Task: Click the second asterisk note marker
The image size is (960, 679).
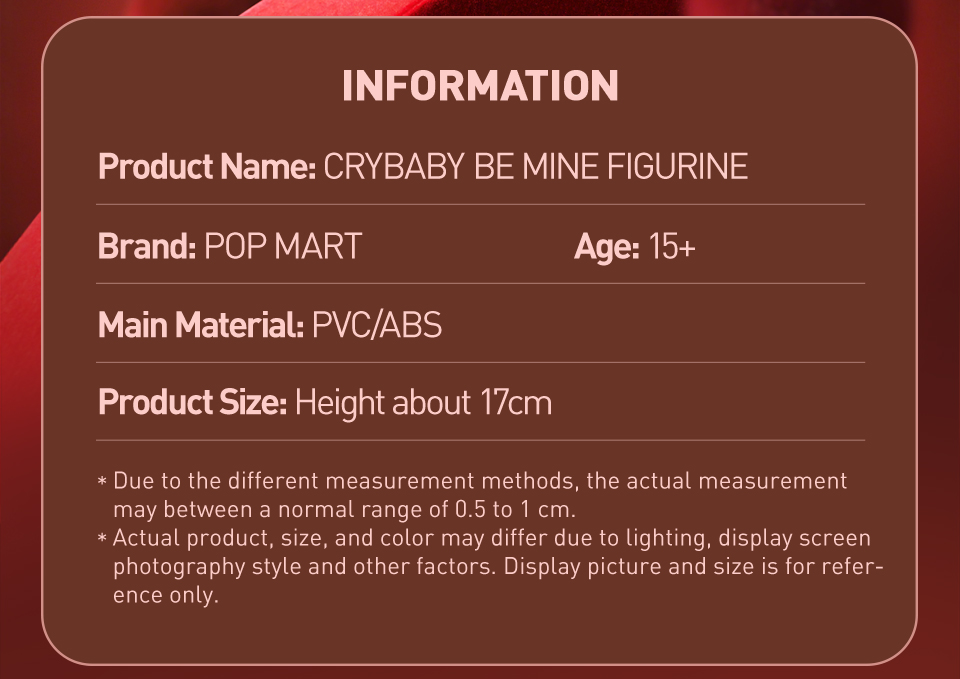Action: [x=102, y=538]
